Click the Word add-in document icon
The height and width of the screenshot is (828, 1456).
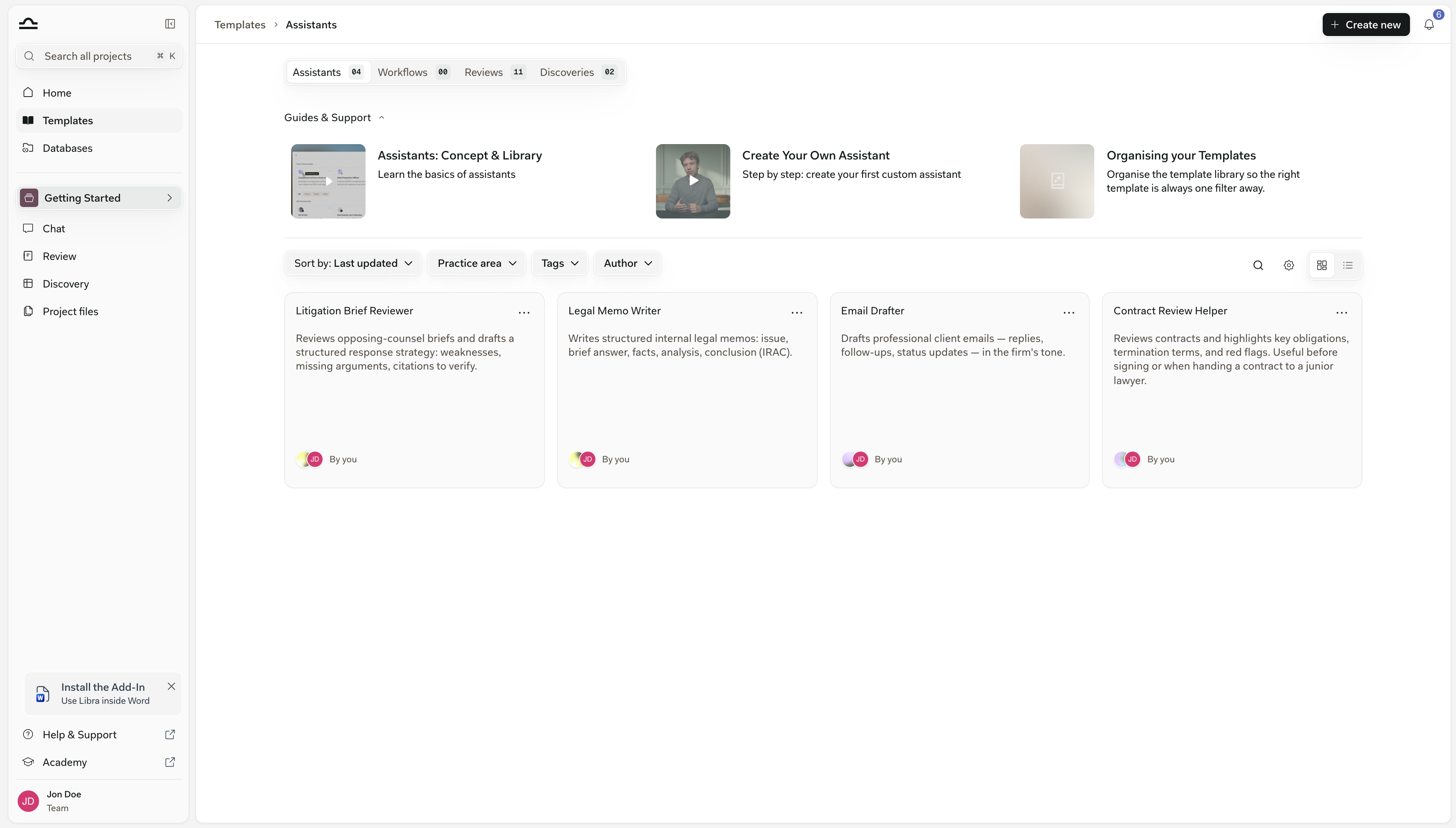point(43,694)
